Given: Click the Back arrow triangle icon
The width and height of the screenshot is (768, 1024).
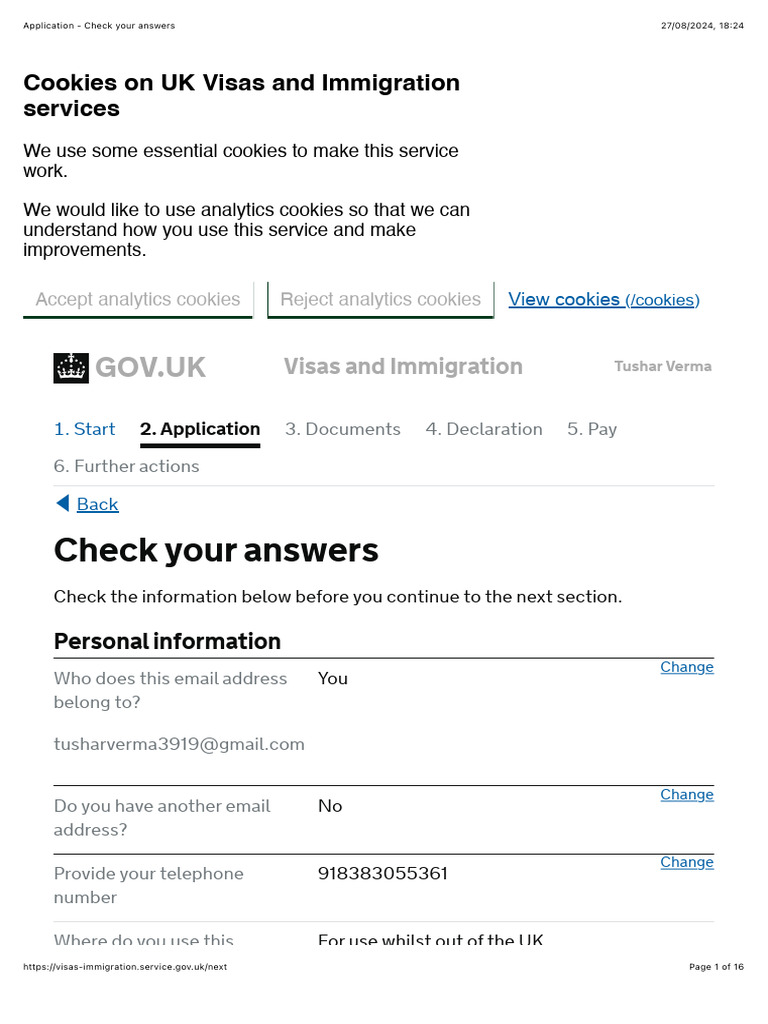Looking at the screenshot, I should 63,504.
